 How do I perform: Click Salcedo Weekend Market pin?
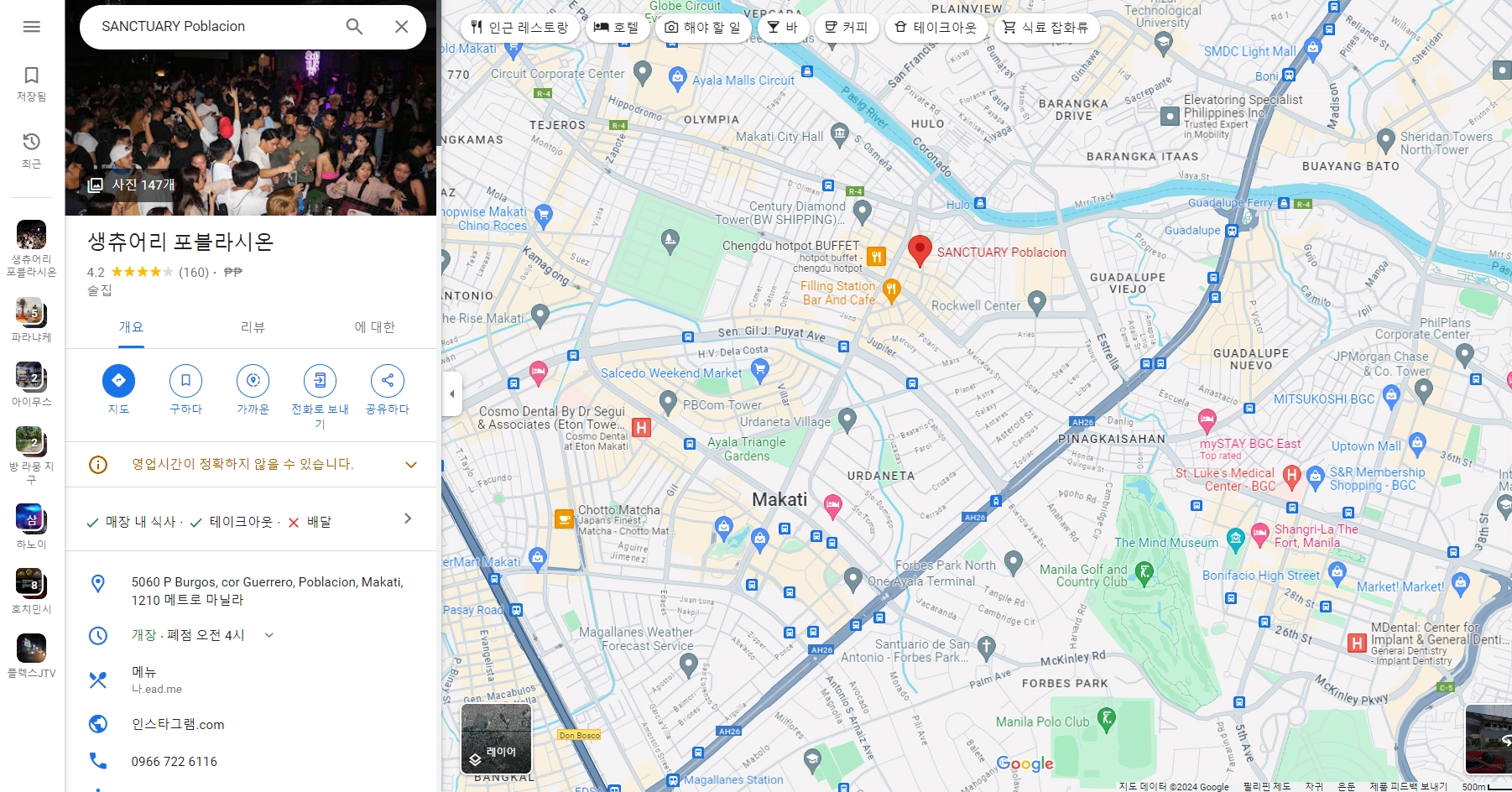click(760, 369)
